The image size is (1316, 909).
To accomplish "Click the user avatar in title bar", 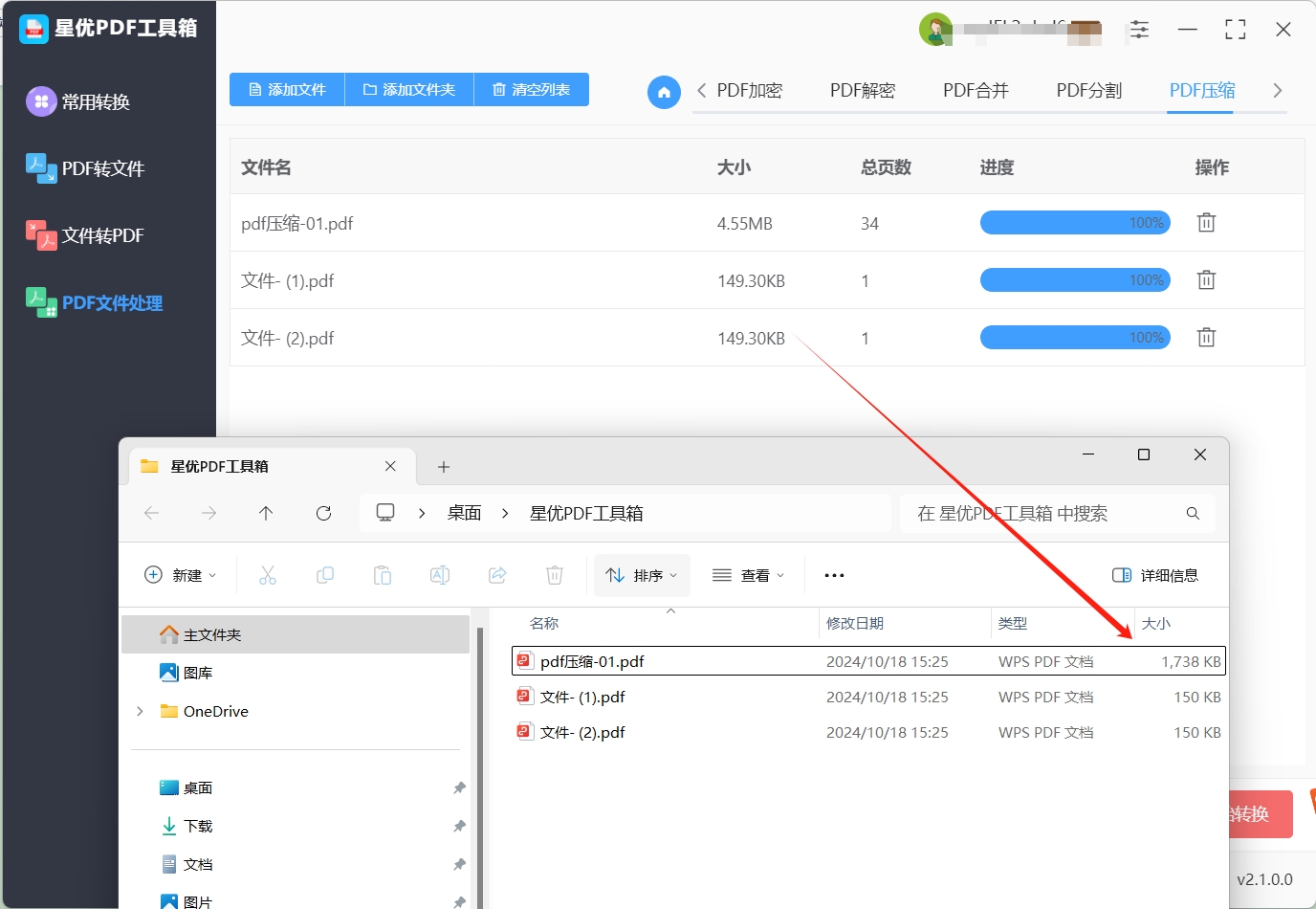I will [935, 30].
